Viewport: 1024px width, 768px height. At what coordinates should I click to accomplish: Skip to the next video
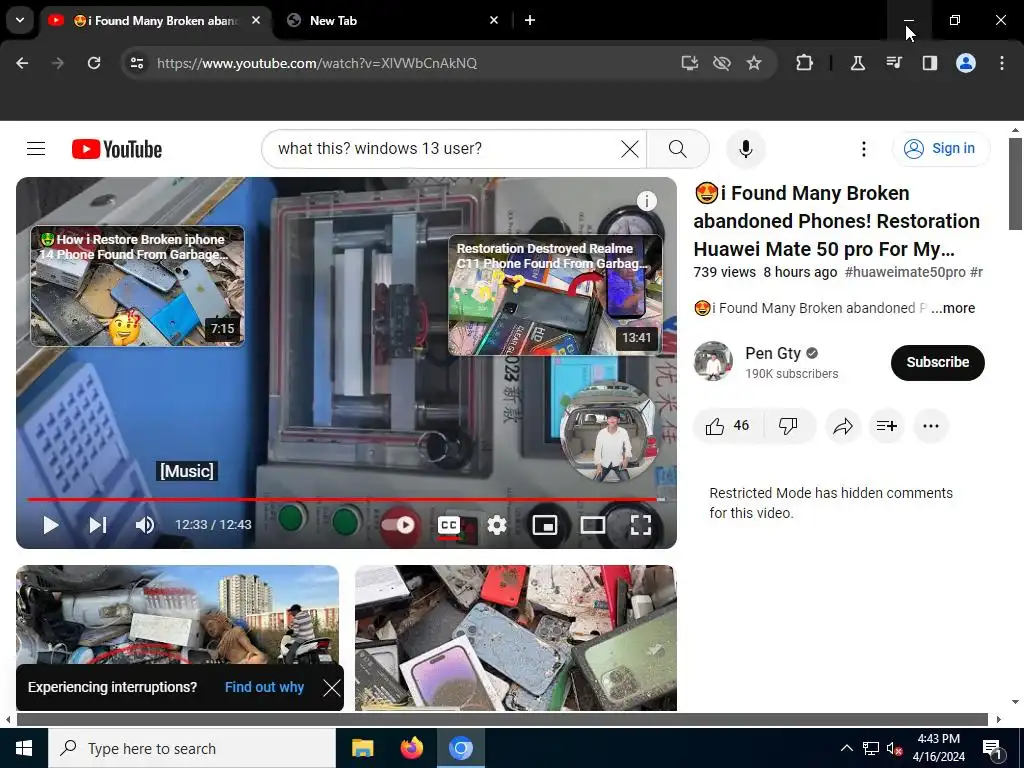(98, 525)
